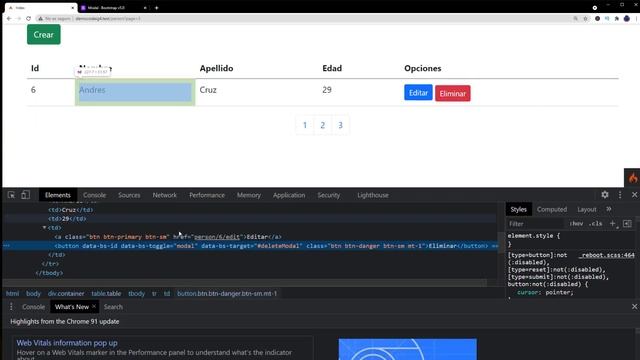Go to pagination page 1
The height and width of the screenshot is (360, 640).
(304, 125)
